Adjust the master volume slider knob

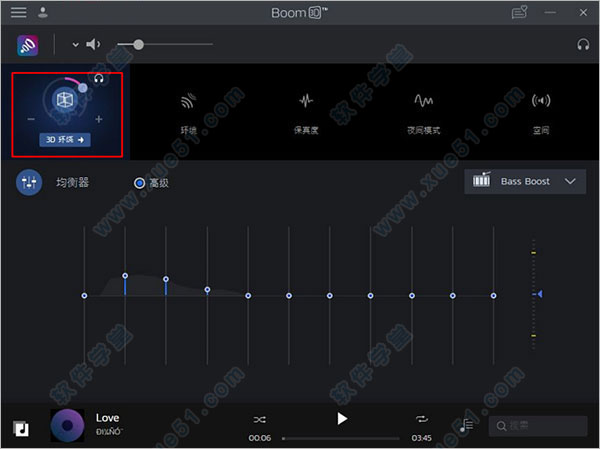point(139,44)
